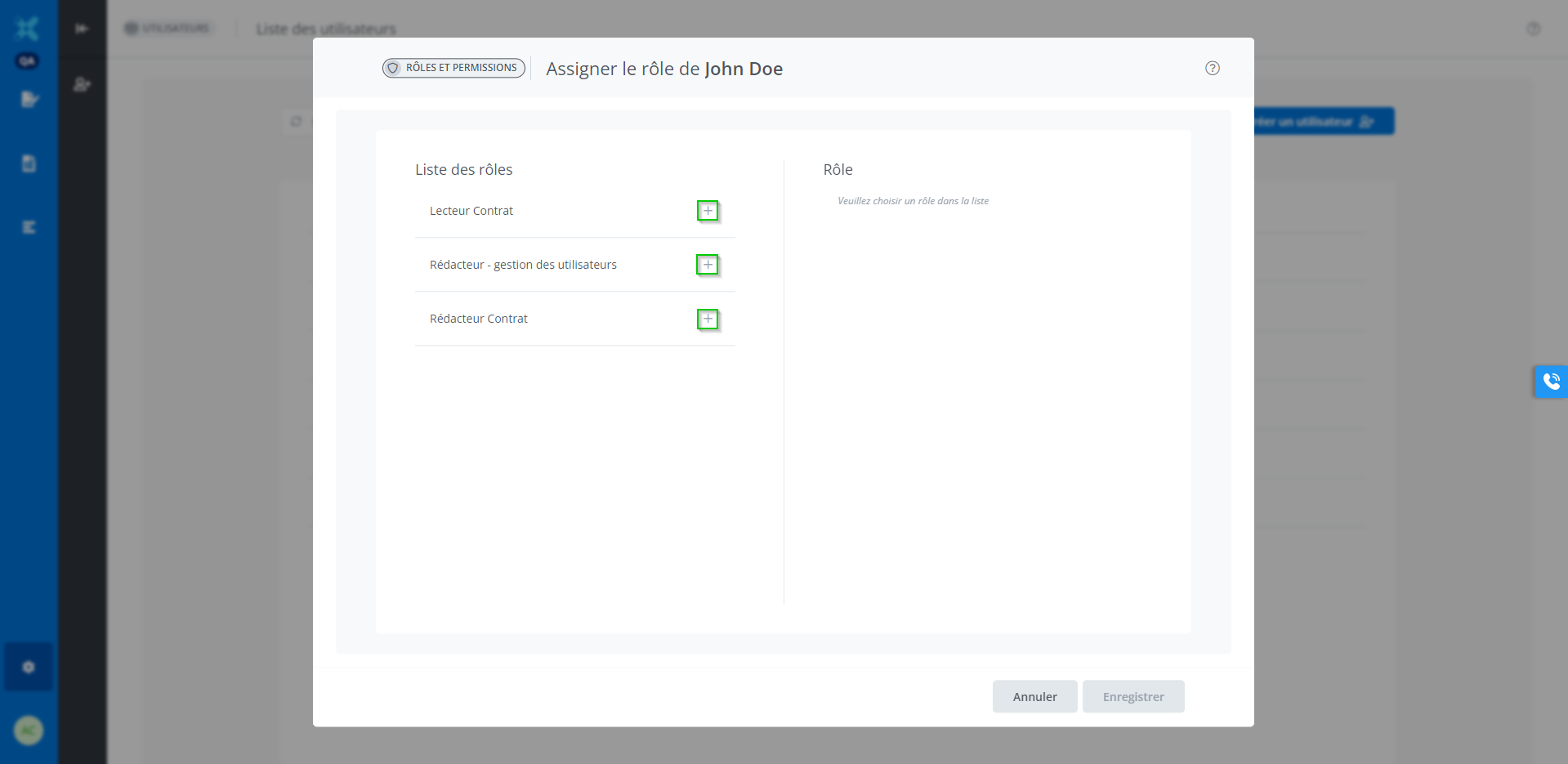
Task: Open the list icon in blue sidebar
Action: click(x=29, y=227)
